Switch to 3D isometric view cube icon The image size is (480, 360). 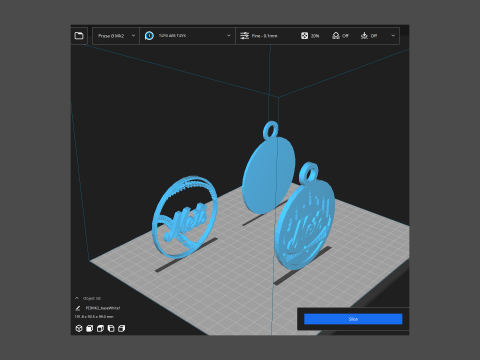pyautogui.click(x=79, y=328)
